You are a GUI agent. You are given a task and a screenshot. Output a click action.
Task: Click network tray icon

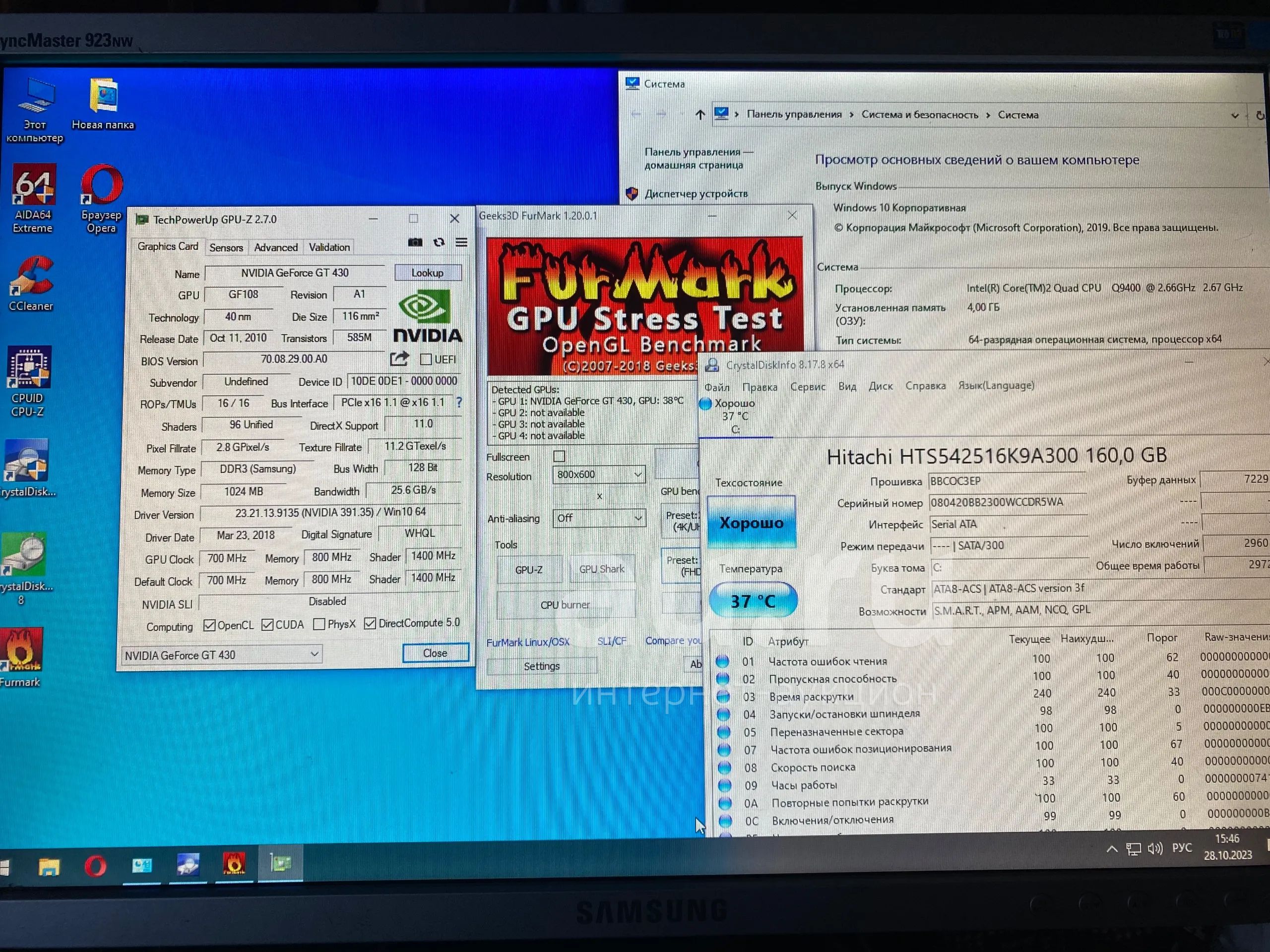point(1134,849)
